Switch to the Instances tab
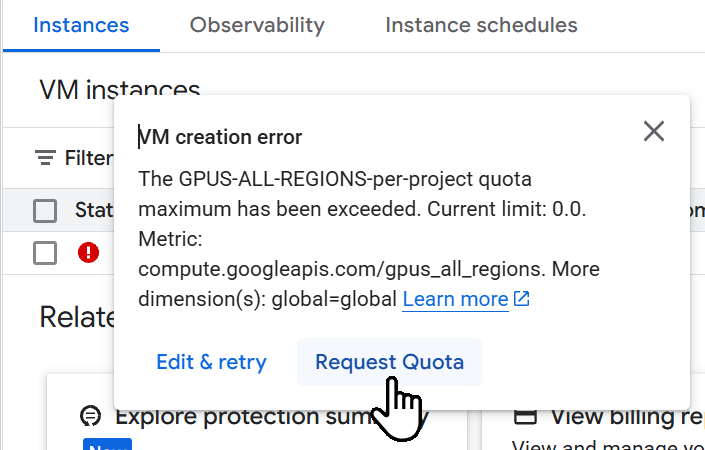The height and width of the screenshot is (450, 705). point(81,25)
